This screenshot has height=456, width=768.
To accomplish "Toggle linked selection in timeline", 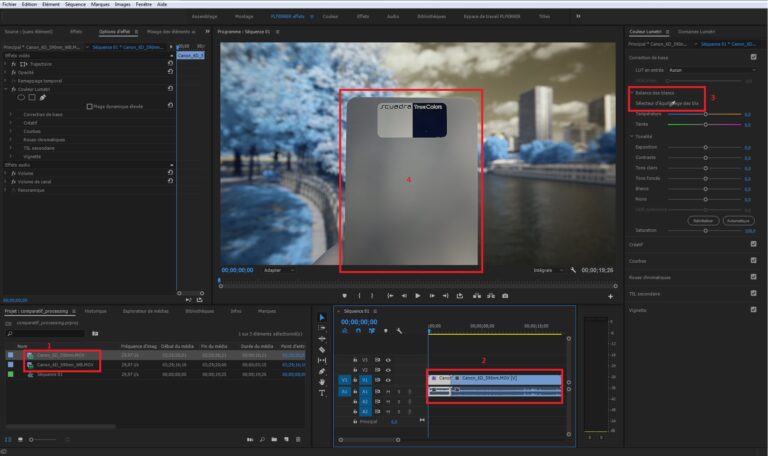I will coord(372,331).
